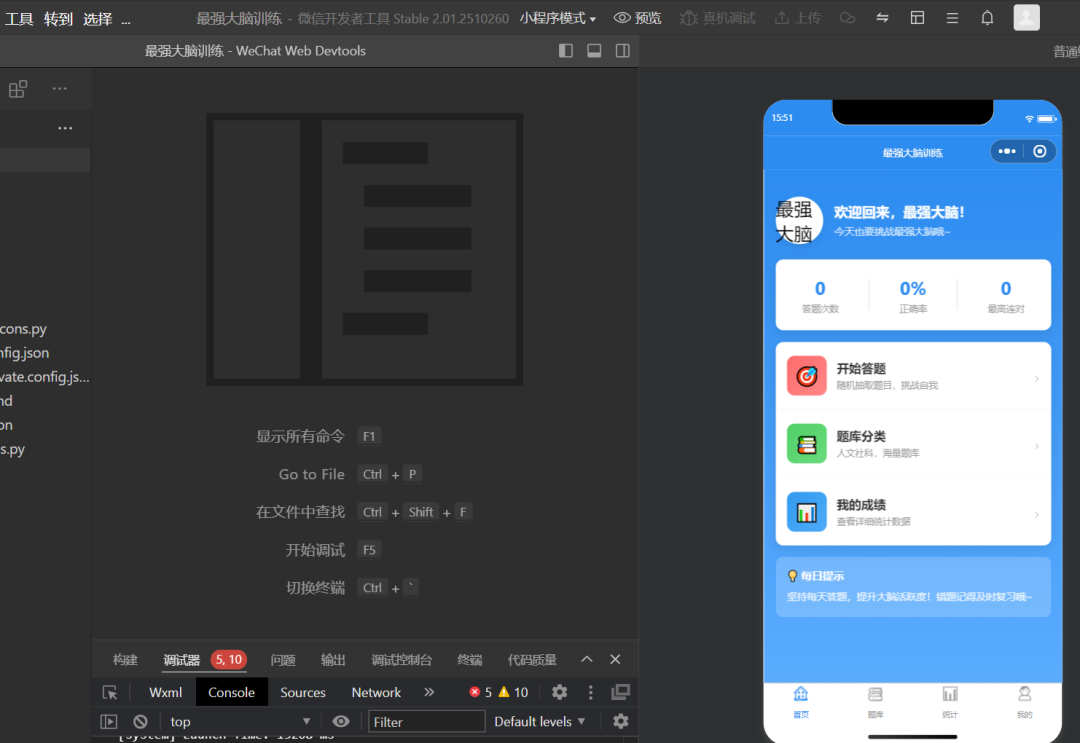The width and height of the screenshot is (1080, 743).
Task: Open the 选择 menu
Action: pyautogui.click(x=98, y=19)
